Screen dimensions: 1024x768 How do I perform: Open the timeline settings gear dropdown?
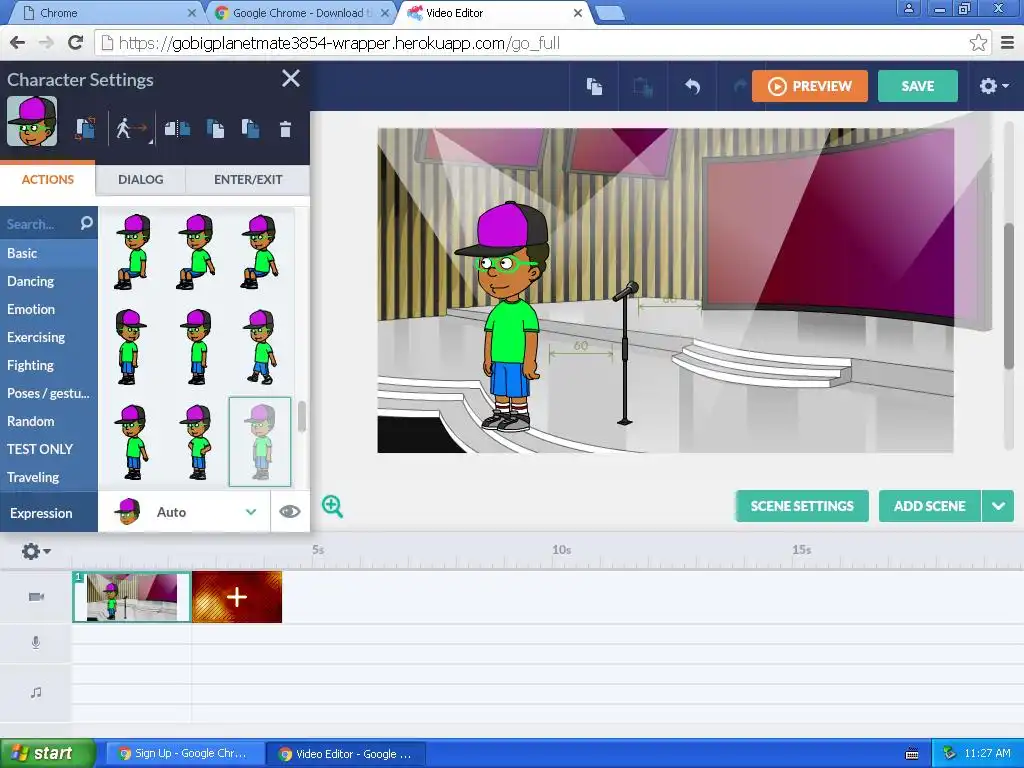point(36,551)
